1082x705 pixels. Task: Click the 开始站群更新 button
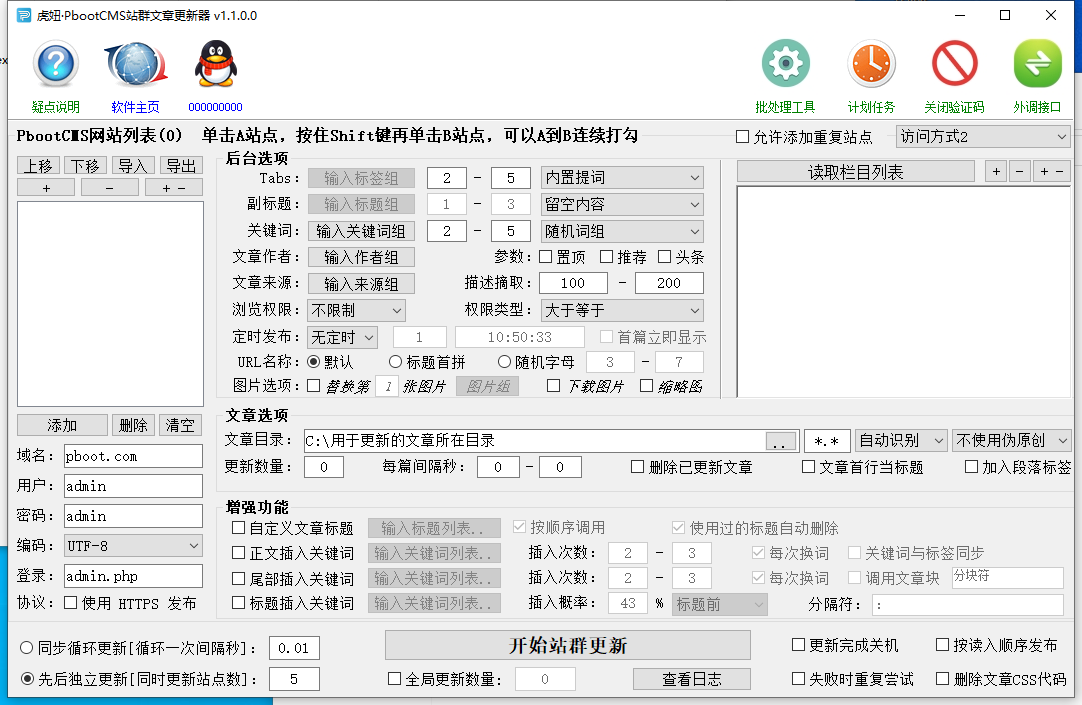tap(568, 646)
